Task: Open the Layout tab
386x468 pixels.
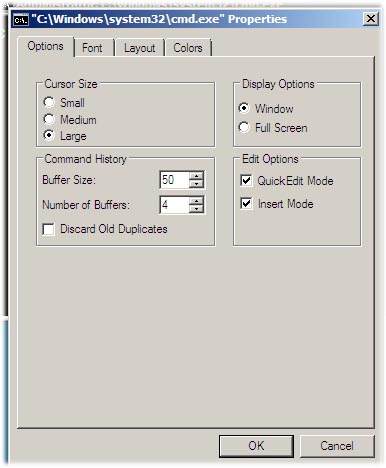Action: (139, 48)
